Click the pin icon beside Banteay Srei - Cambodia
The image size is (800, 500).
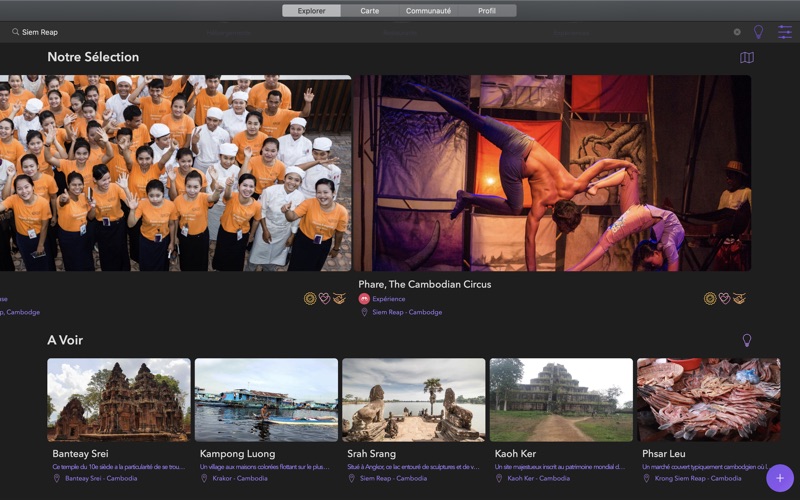click(57, 479)
